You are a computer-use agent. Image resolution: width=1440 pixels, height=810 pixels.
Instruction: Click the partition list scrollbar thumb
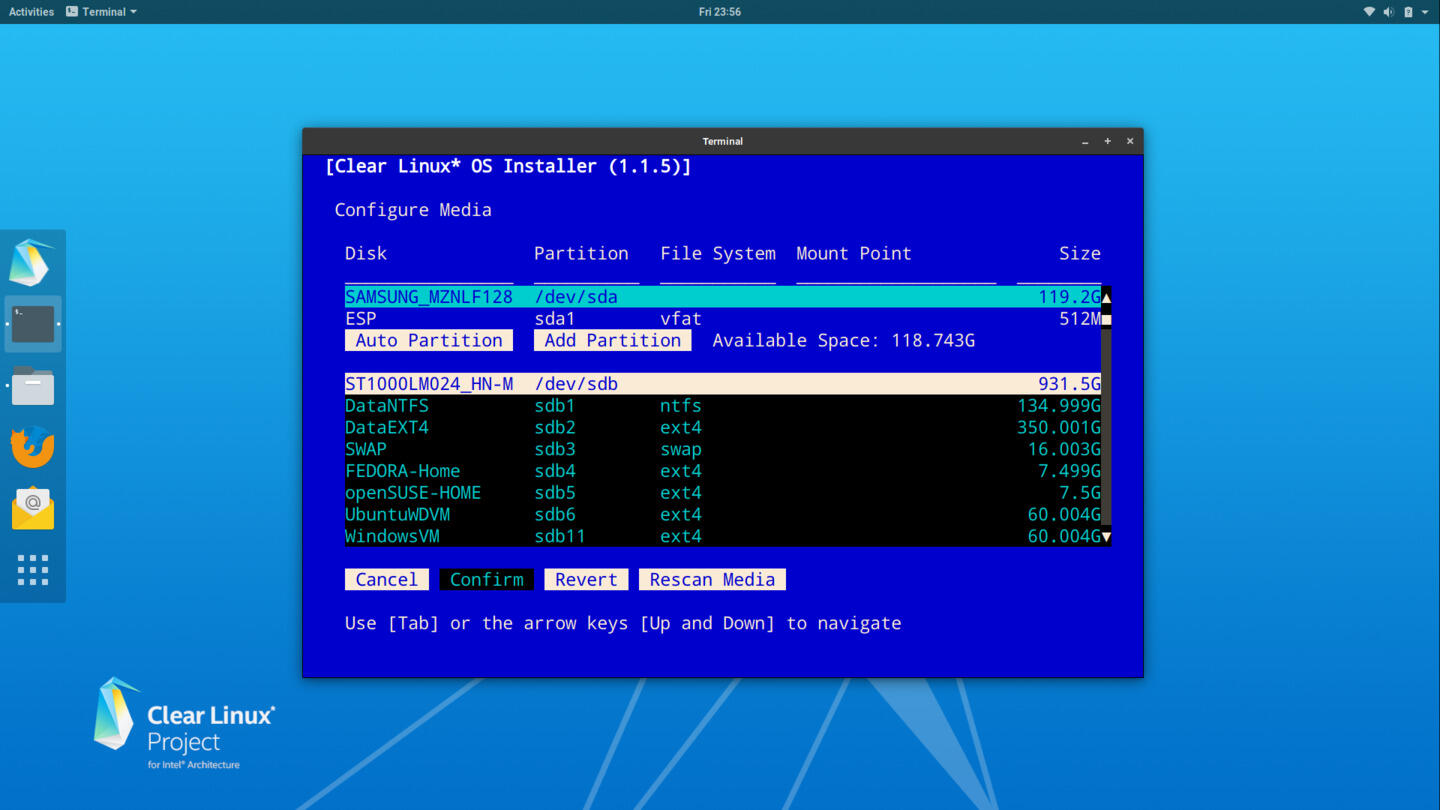[x=1106, y=319]
